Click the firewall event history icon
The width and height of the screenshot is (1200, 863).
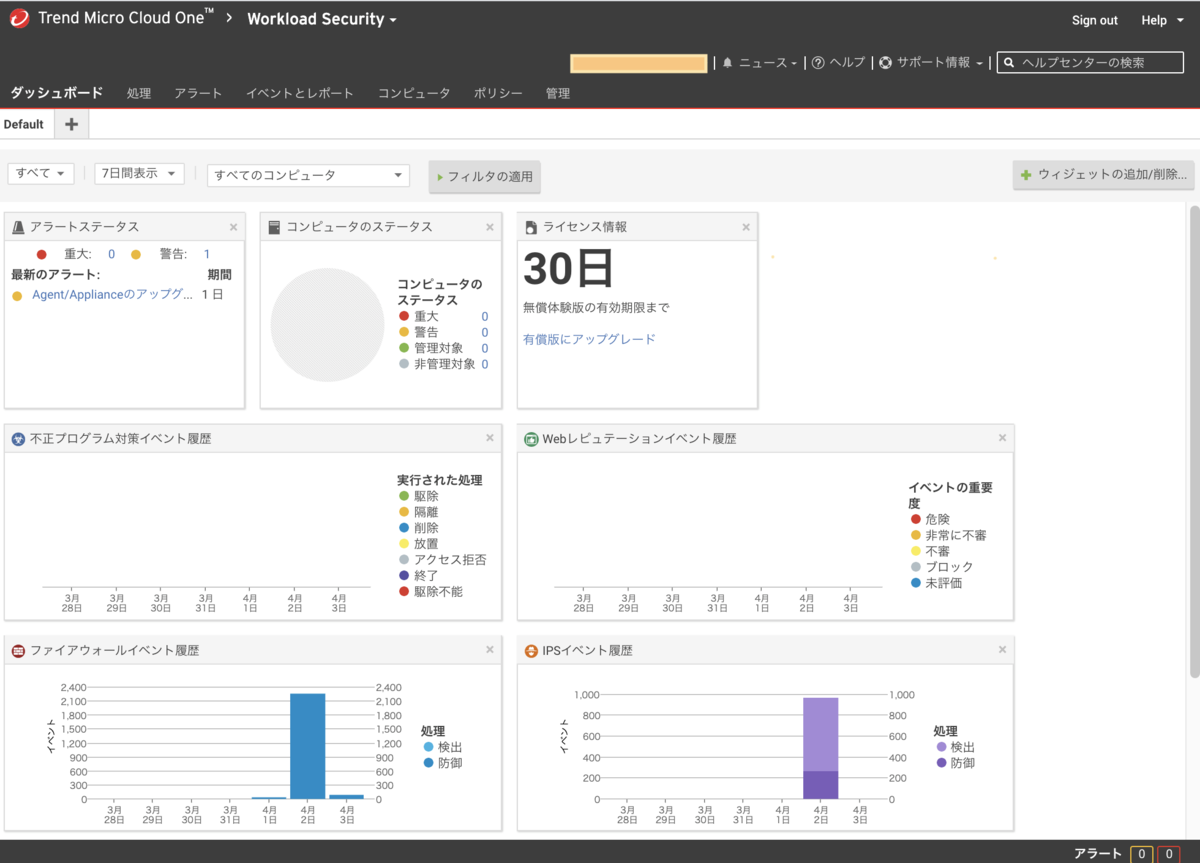tap(18, 651)
